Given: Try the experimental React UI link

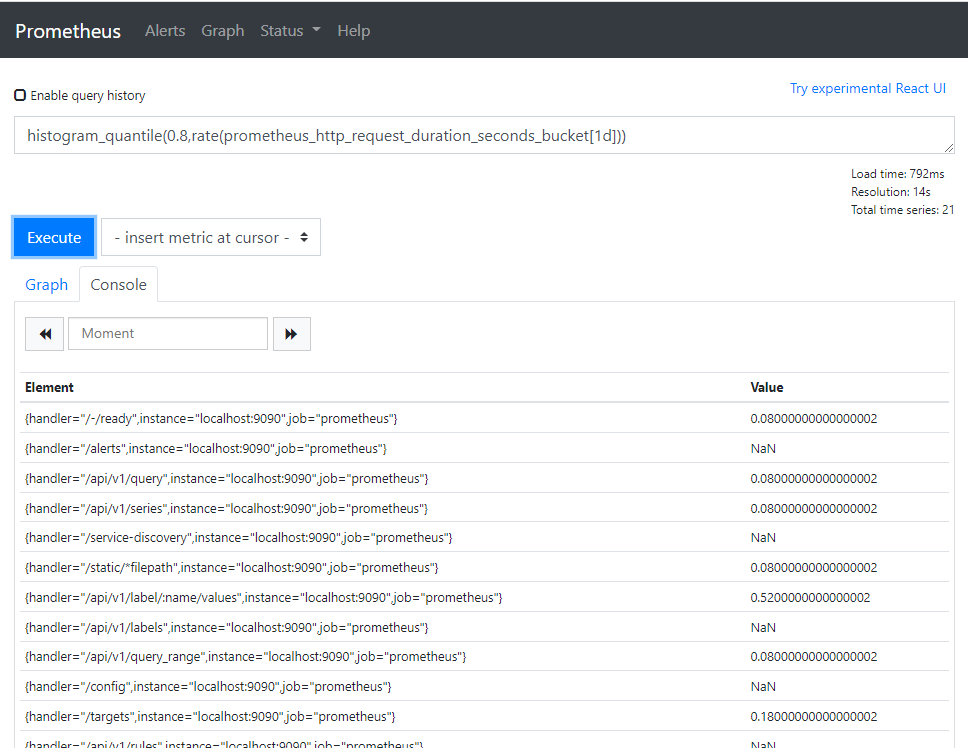Looking at the screenshot, I should tap(867, 88).
